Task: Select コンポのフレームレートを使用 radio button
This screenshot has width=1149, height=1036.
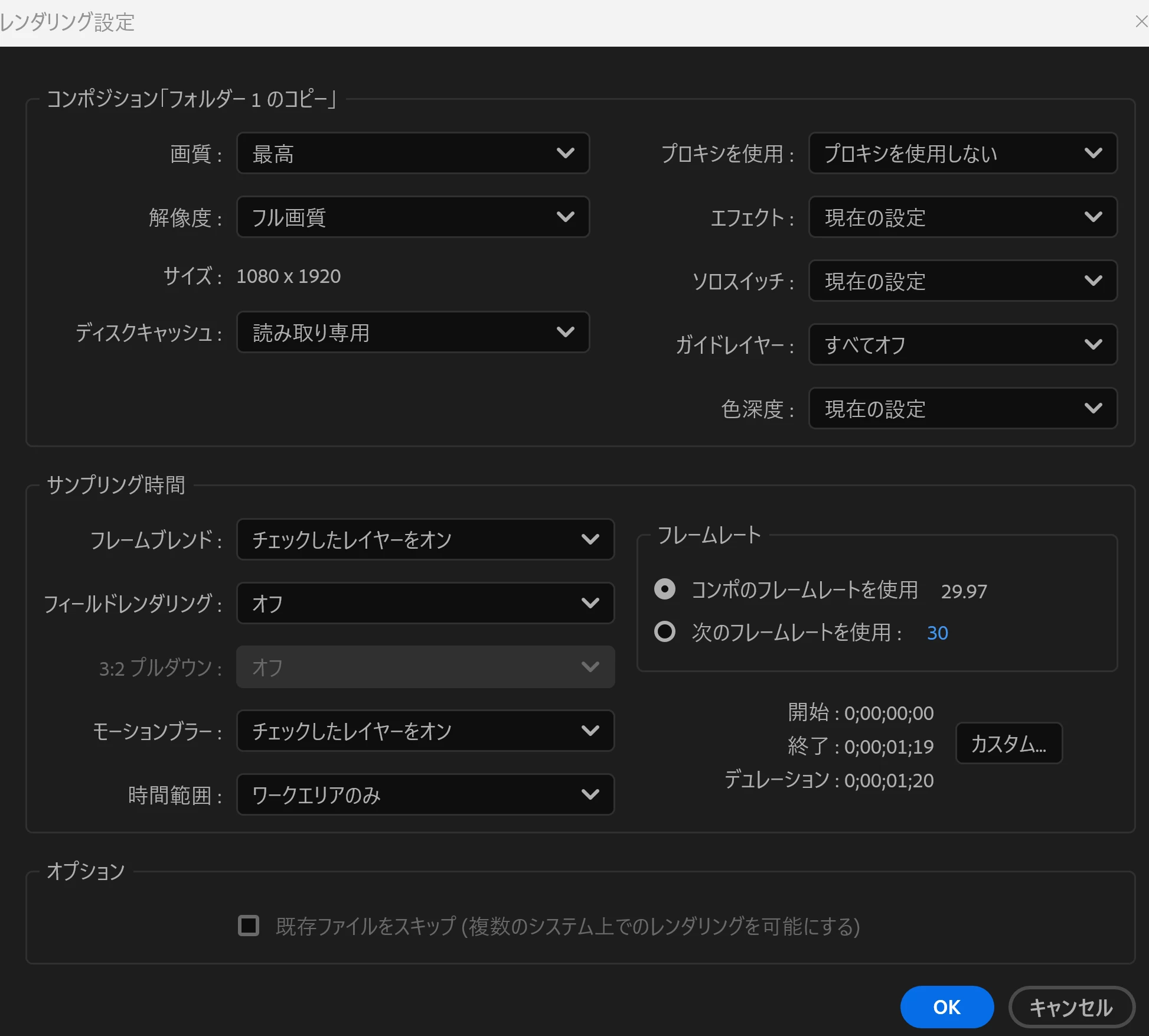Action: click(665, 589)
